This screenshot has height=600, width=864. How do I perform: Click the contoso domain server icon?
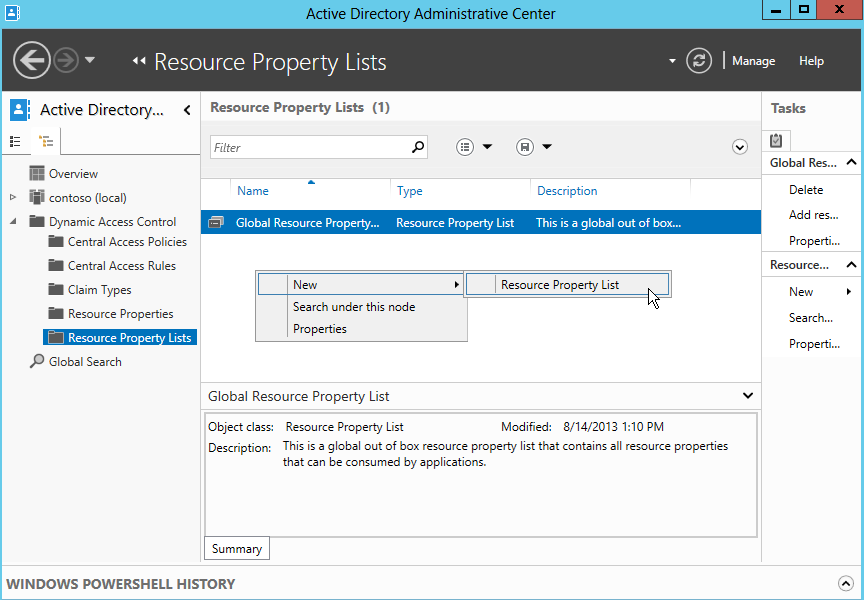pyautogui.click(x=37, y=197)
